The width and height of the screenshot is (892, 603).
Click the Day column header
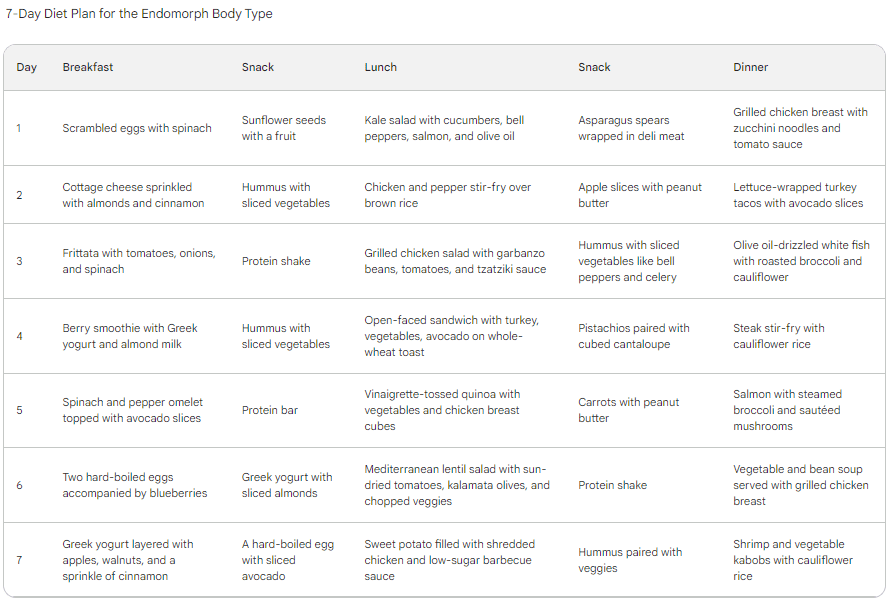[26, 67]
